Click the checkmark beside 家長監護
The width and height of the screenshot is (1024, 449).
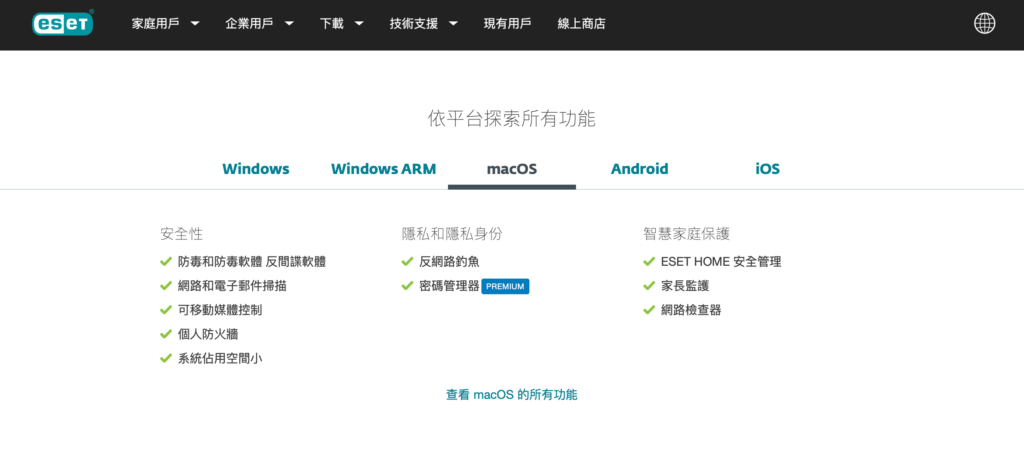click(649, 286)
